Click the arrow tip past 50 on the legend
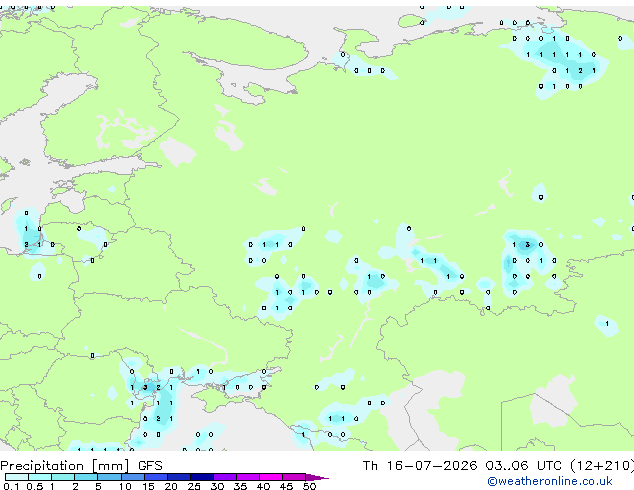Image resolution: width=634 pixels, height=490 pixels. [317, 477]
